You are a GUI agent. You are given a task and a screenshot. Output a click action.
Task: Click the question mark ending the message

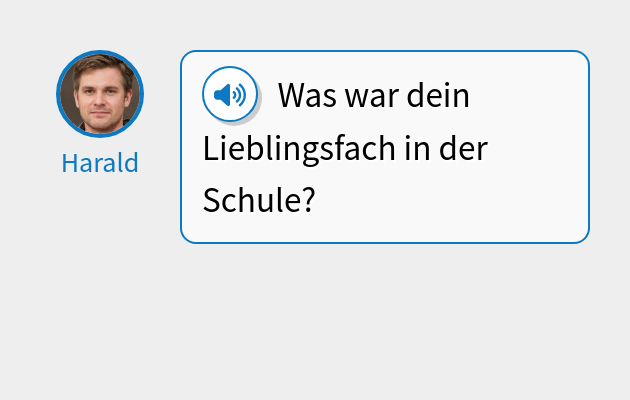coord(308,200)
